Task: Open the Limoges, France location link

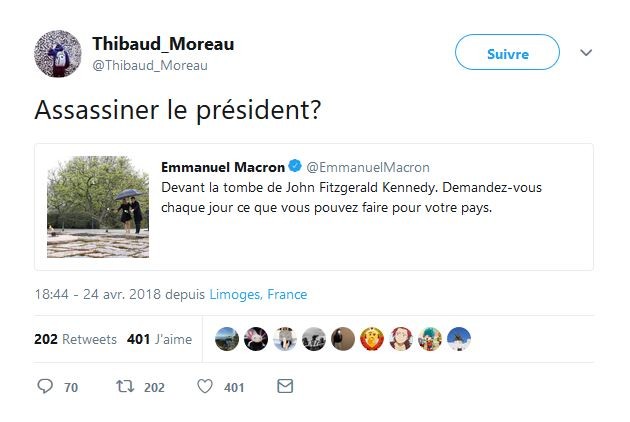Action: [x=258, y=294]
